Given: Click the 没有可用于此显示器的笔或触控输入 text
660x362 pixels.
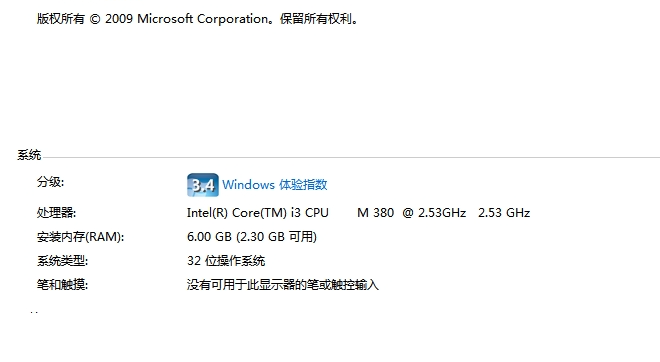Looking at the screenshot, I should pyautogui.click(x=283, y=285).
